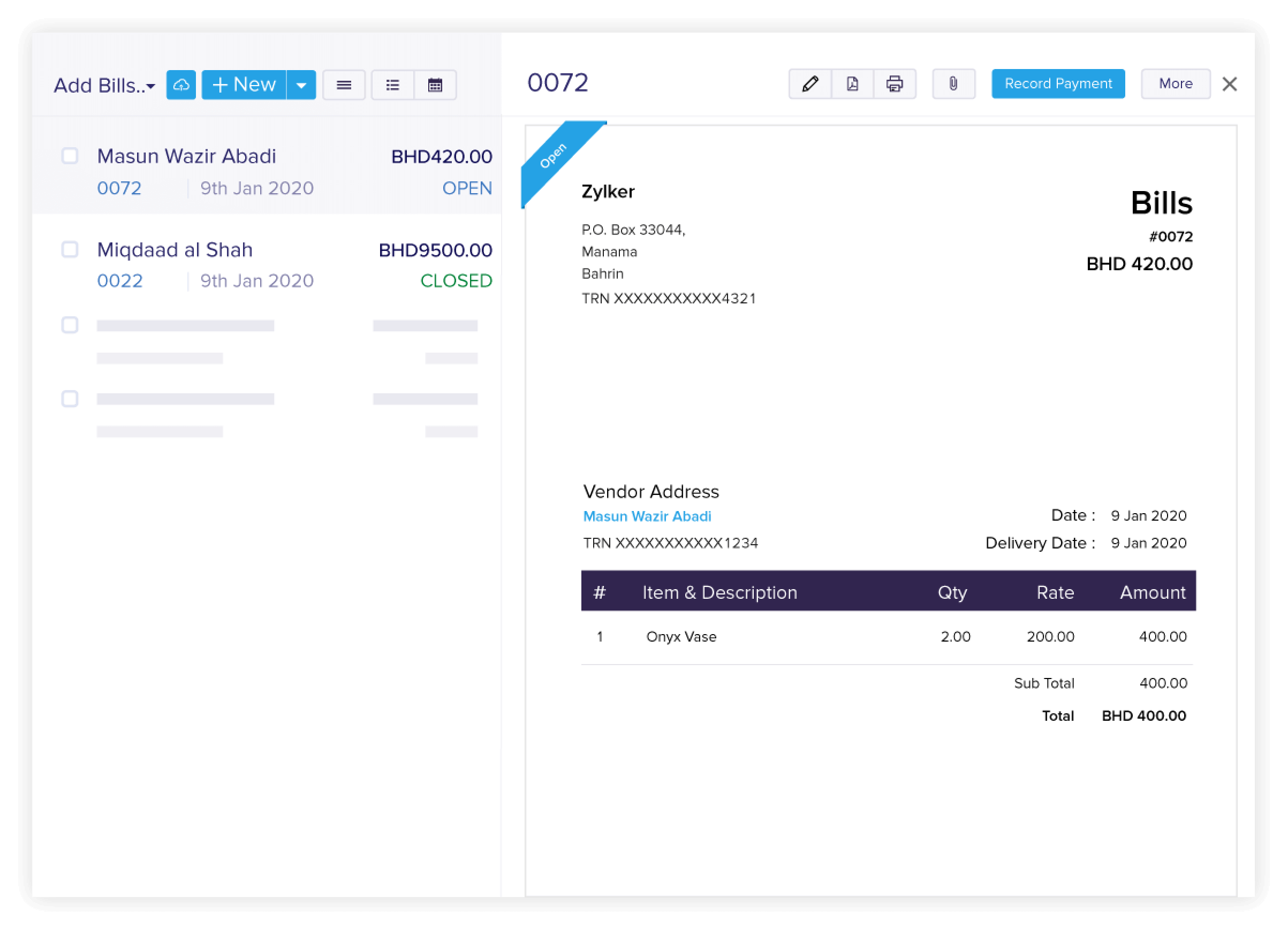Click the detailed list view icon
Screen dimensions: 1288x930
(x=391, y=84)
